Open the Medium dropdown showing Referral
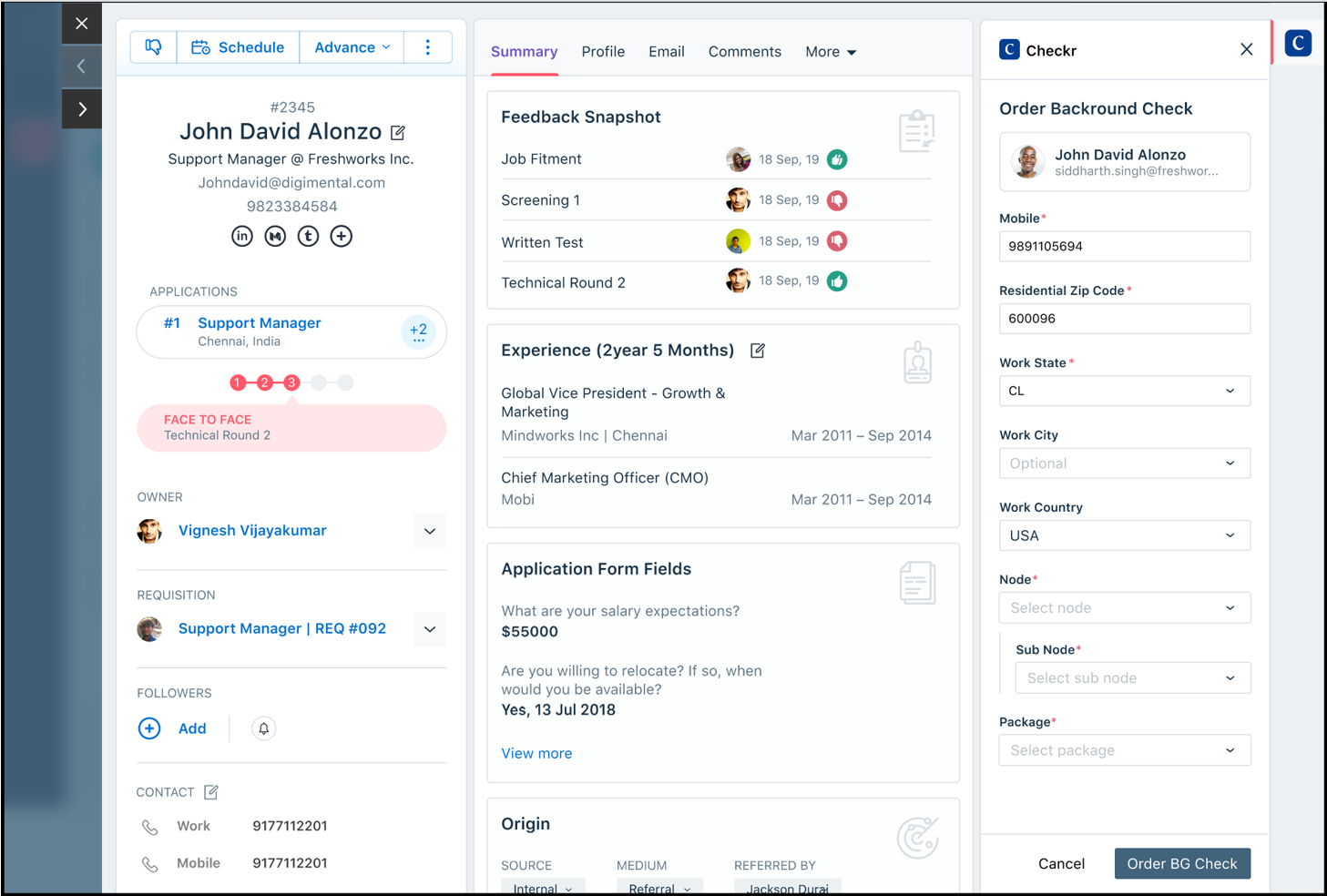 660,888
